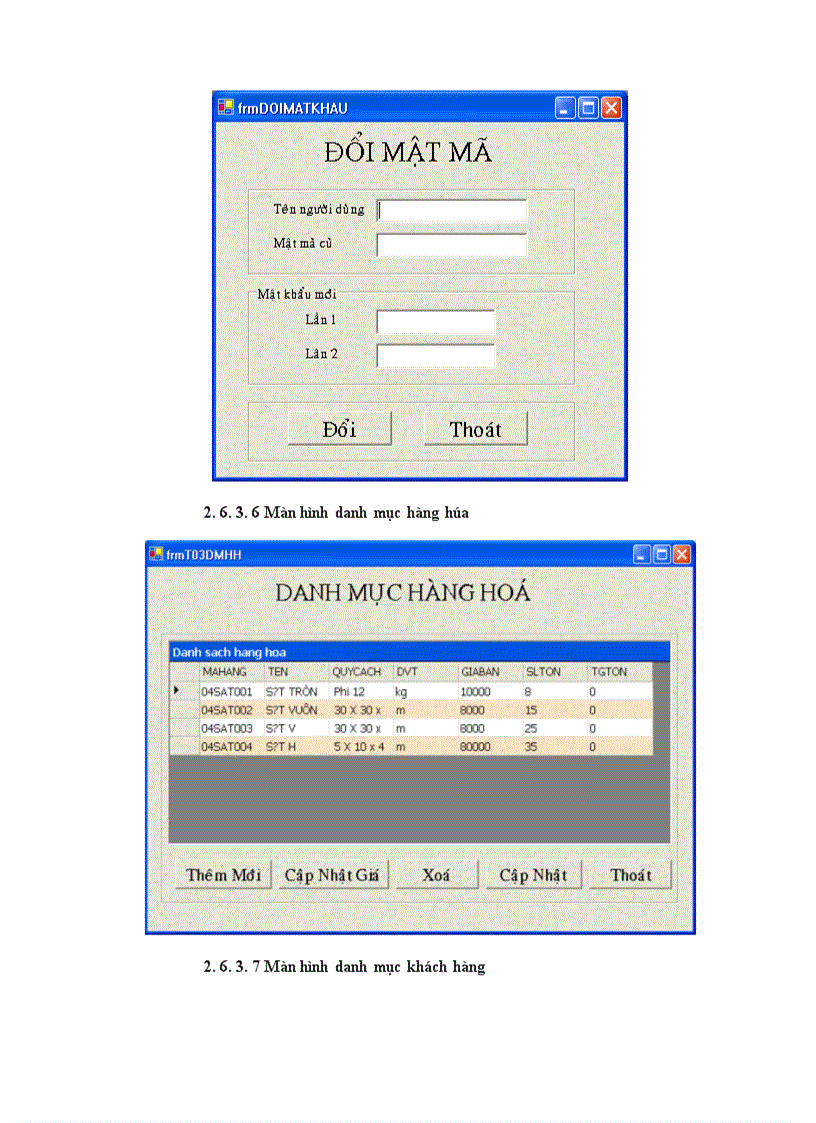Click the frmT03DMHH window title icon
Screen dimensions: 816x1123
pos(156,554)
